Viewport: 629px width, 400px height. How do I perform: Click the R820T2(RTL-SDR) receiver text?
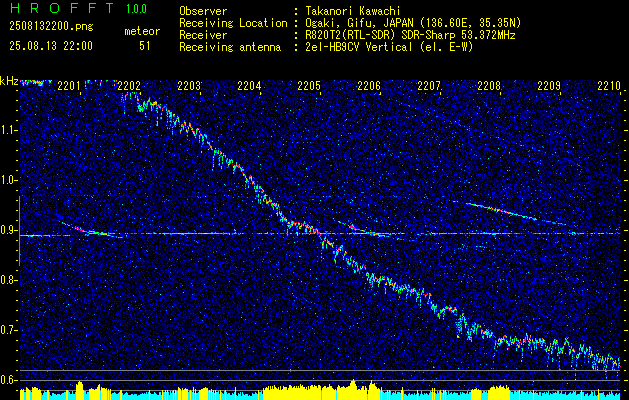click(410, 35)
